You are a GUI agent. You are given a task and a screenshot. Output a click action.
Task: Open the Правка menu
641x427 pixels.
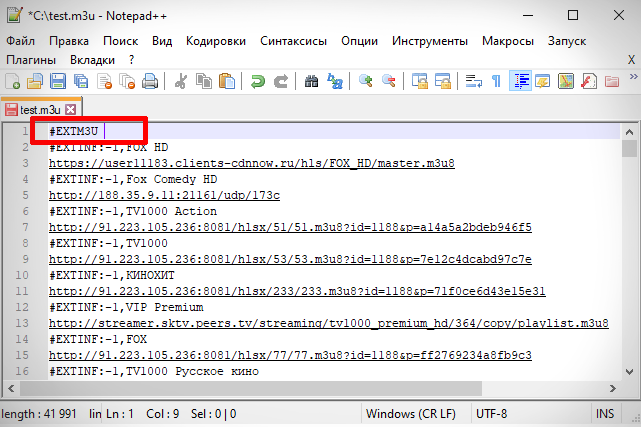69,41
